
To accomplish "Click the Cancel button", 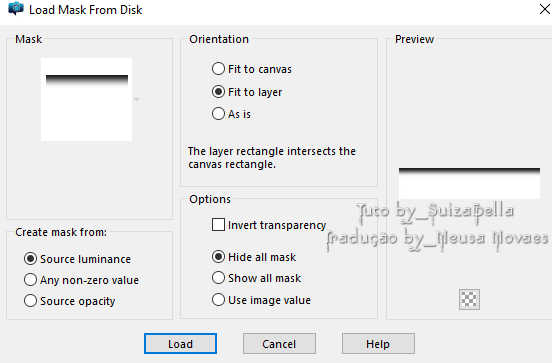I will [279, 344].
